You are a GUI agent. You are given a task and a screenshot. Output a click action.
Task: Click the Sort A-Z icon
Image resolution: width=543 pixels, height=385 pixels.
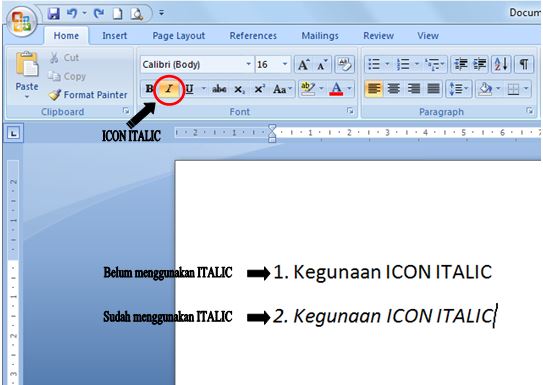(x=501, y=64)
